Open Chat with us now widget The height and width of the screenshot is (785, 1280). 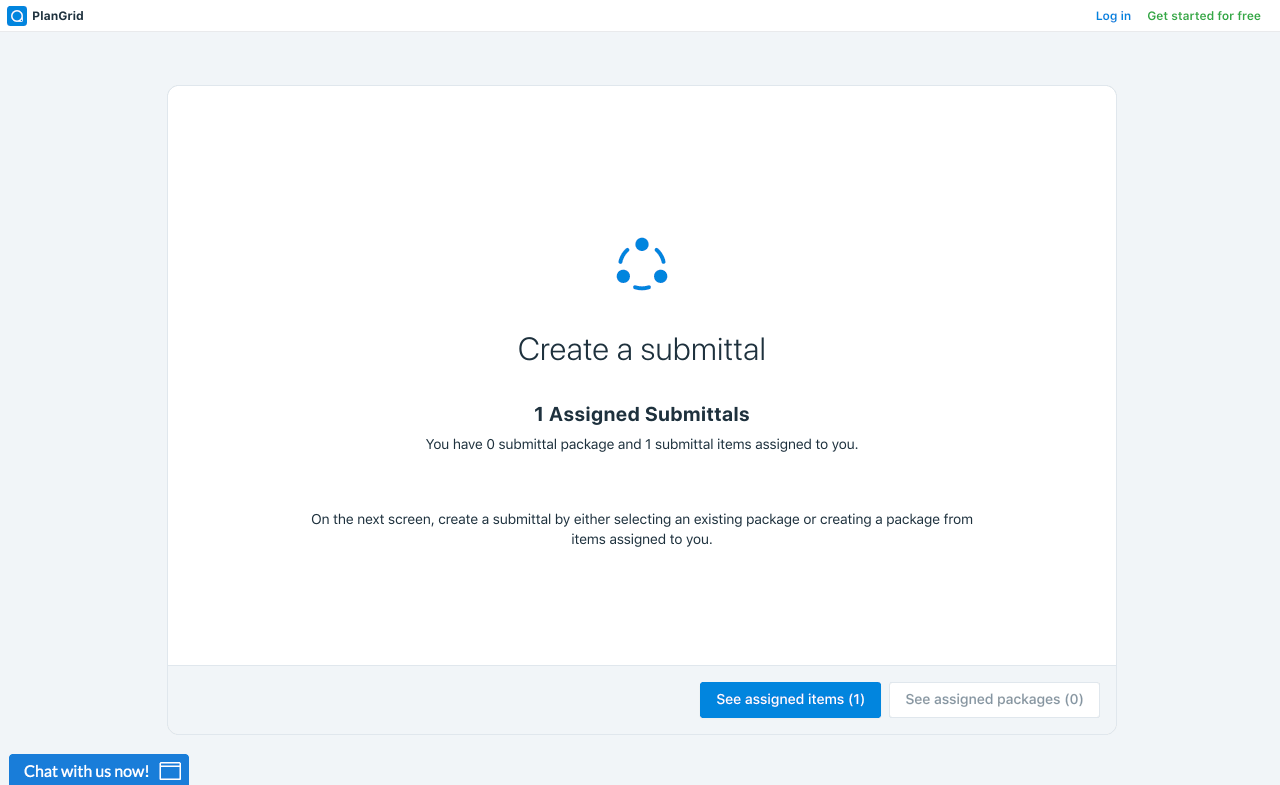(x=99, y=770)
